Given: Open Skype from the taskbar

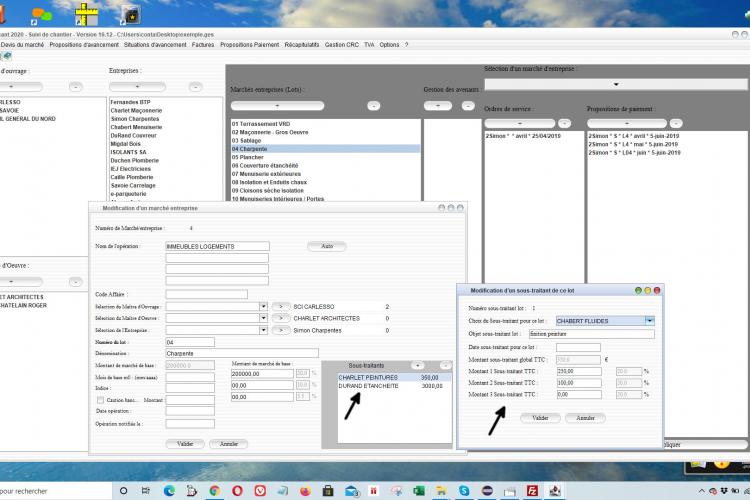Looking at the screenshot, I should point(464,491).
